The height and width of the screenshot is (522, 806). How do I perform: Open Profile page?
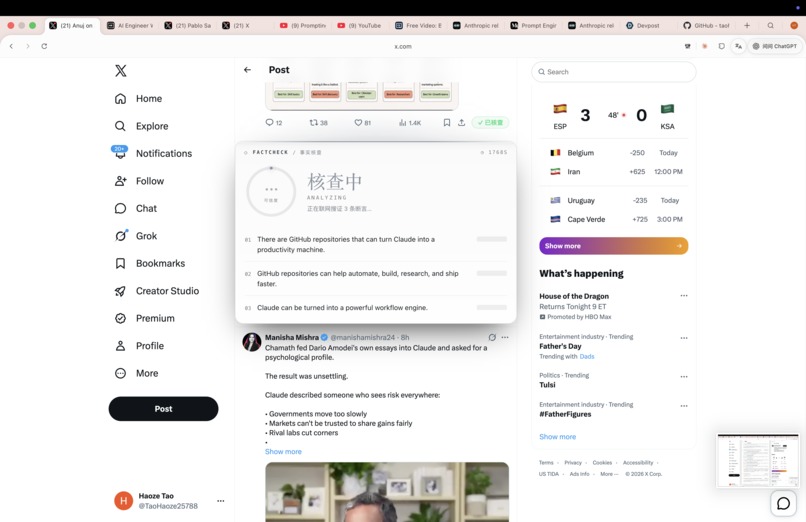139,346
